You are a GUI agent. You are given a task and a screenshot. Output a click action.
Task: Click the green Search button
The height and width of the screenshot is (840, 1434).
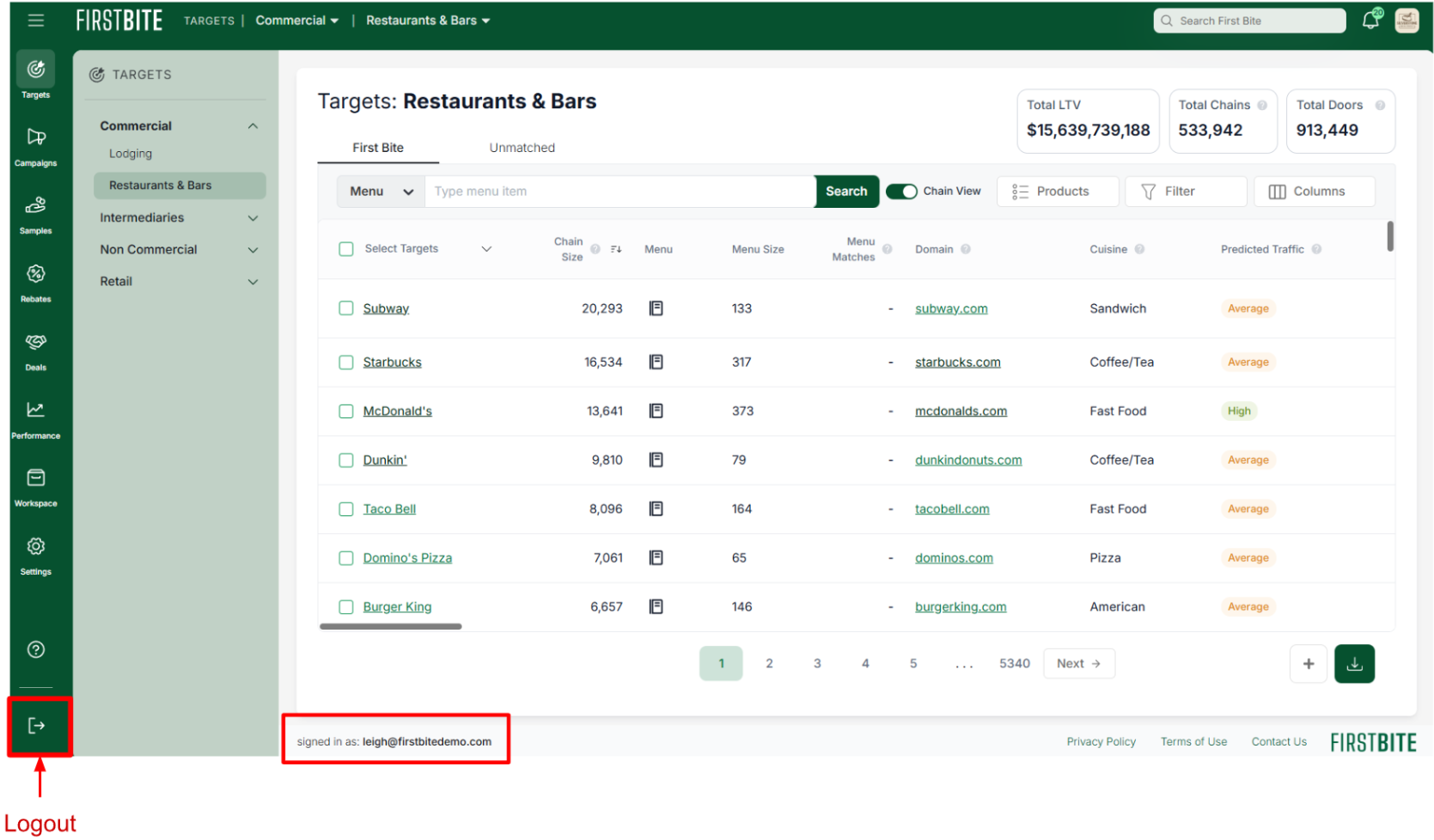point(846,192)
